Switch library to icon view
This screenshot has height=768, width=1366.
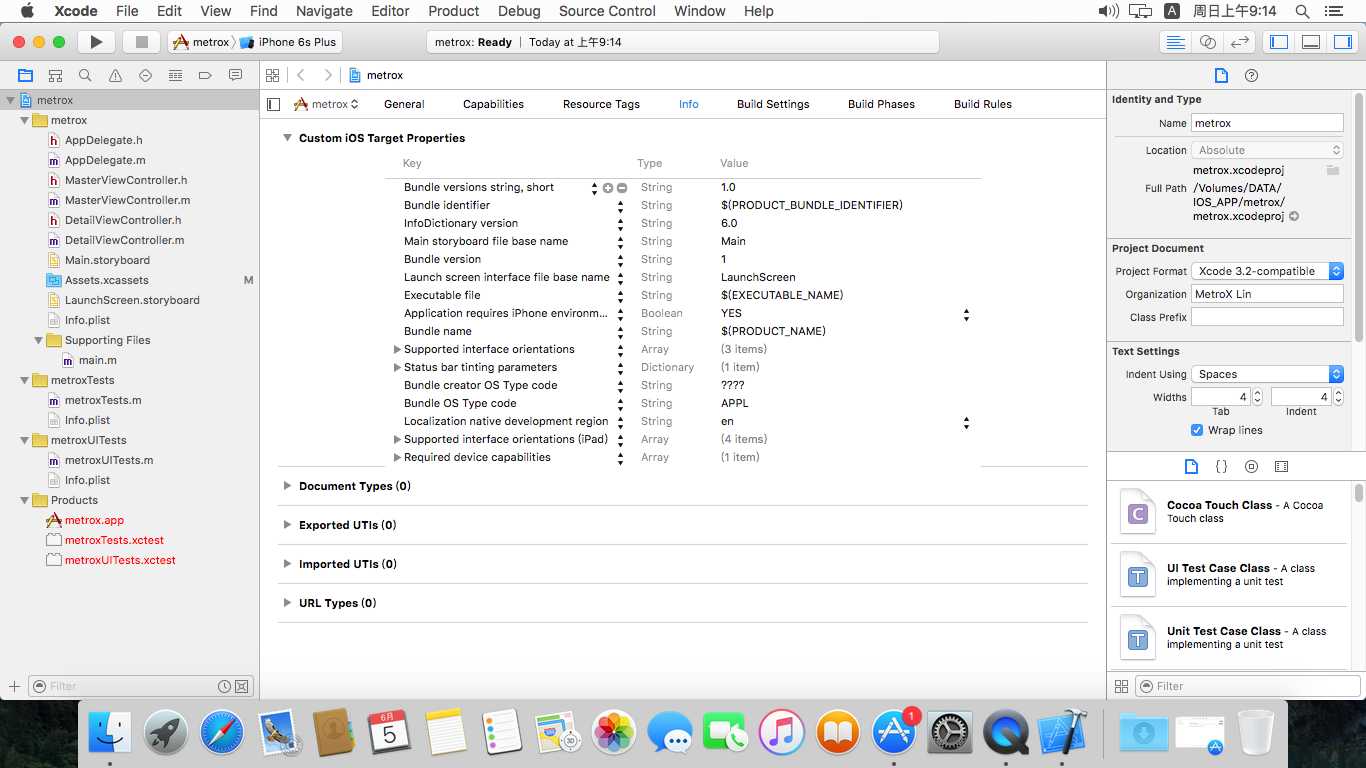click(x=1121, y=686)
